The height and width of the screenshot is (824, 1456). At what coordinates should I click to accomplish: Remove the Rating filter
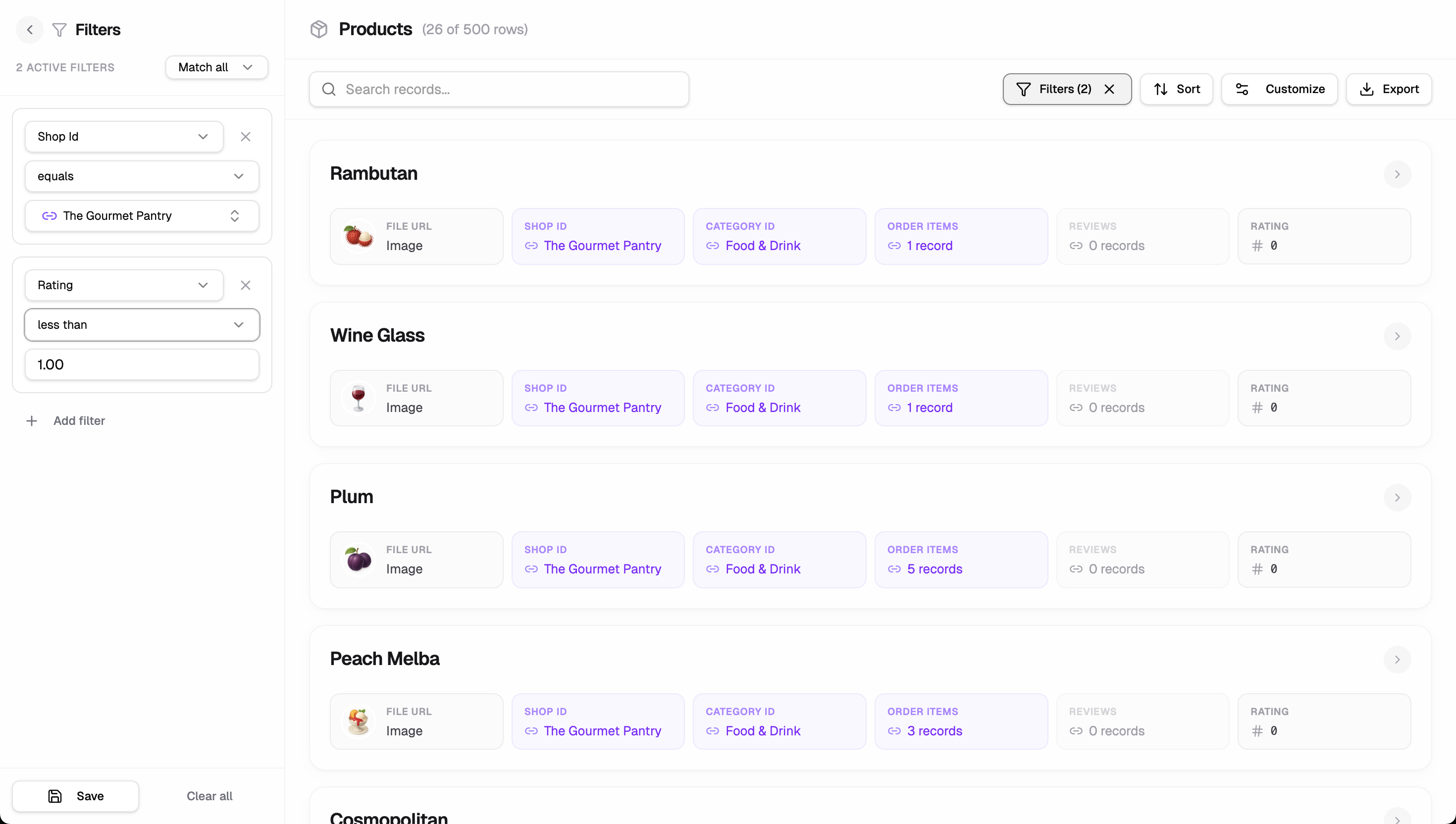tap(245, 285)
